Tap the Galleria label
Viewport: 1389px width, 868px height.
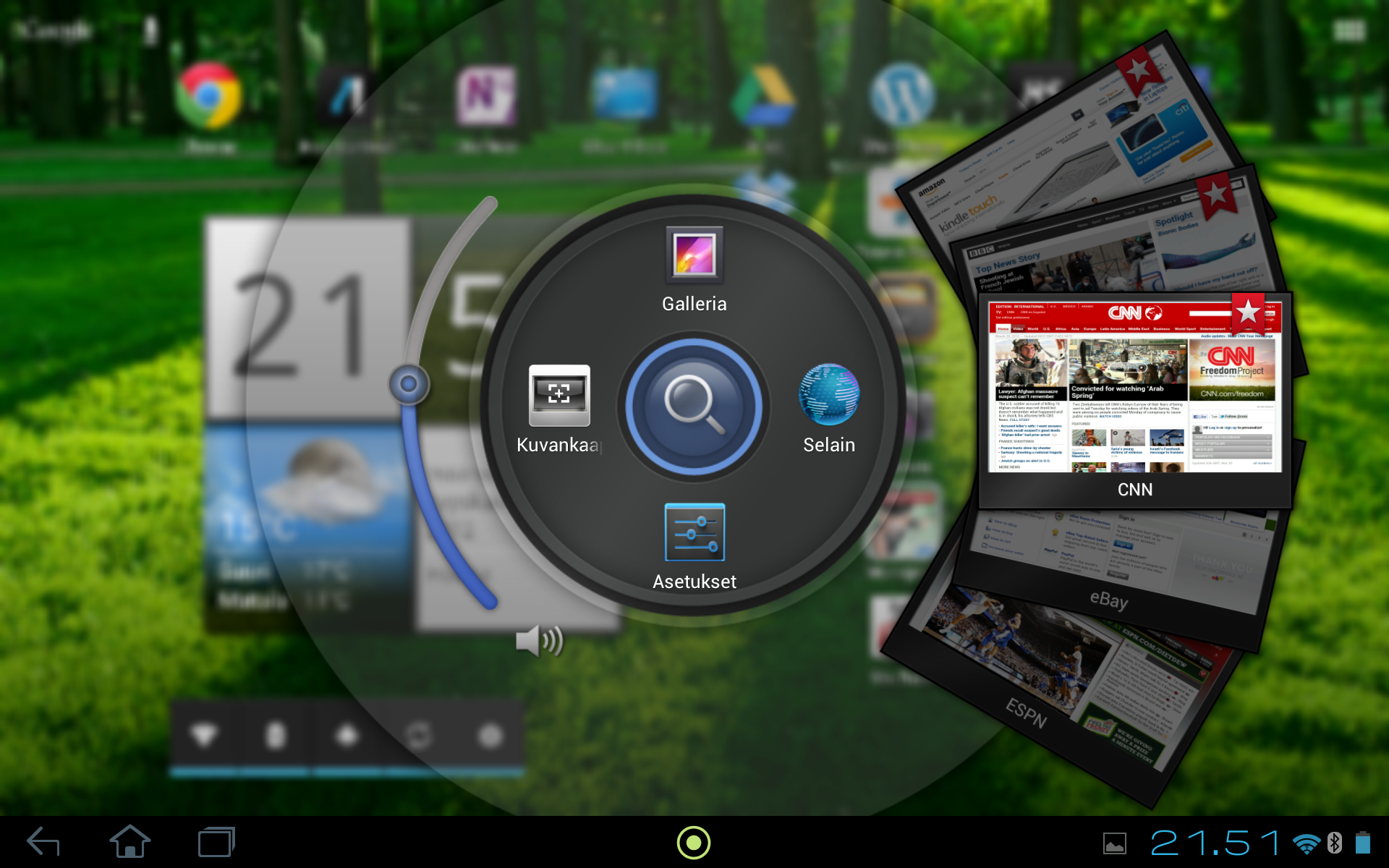694,304
